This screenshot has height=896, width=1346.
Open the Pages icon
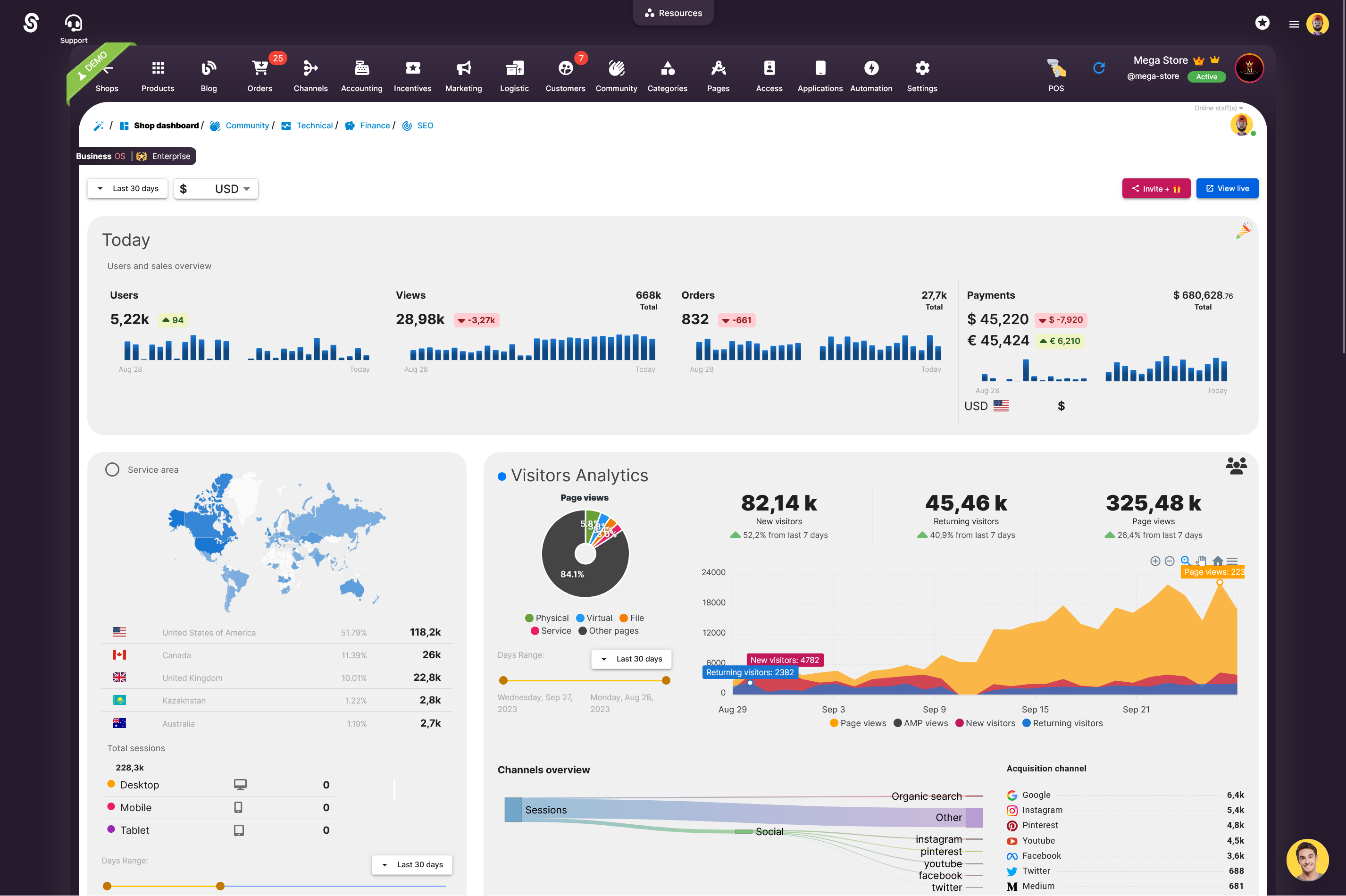tap(718, 68)
